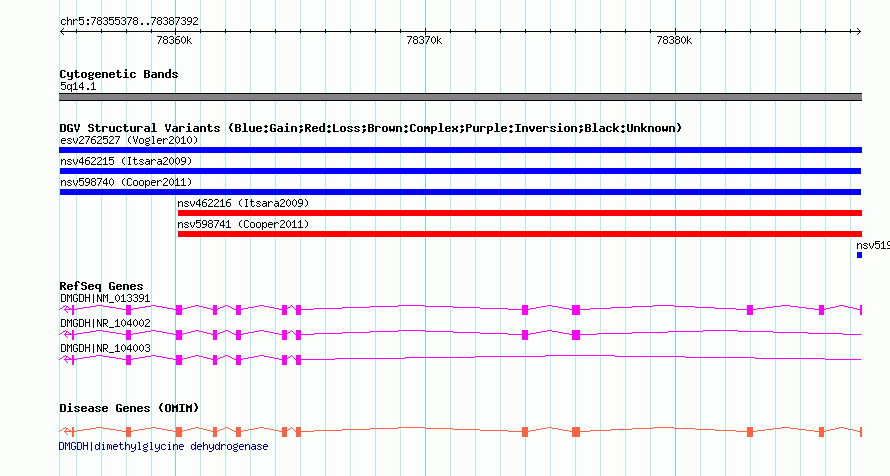Image resolution: width=890 pixels, height=476 pixels.
Task: Open the nsv598741 (Cooper2011) label
Action: [x=243, y=224]
